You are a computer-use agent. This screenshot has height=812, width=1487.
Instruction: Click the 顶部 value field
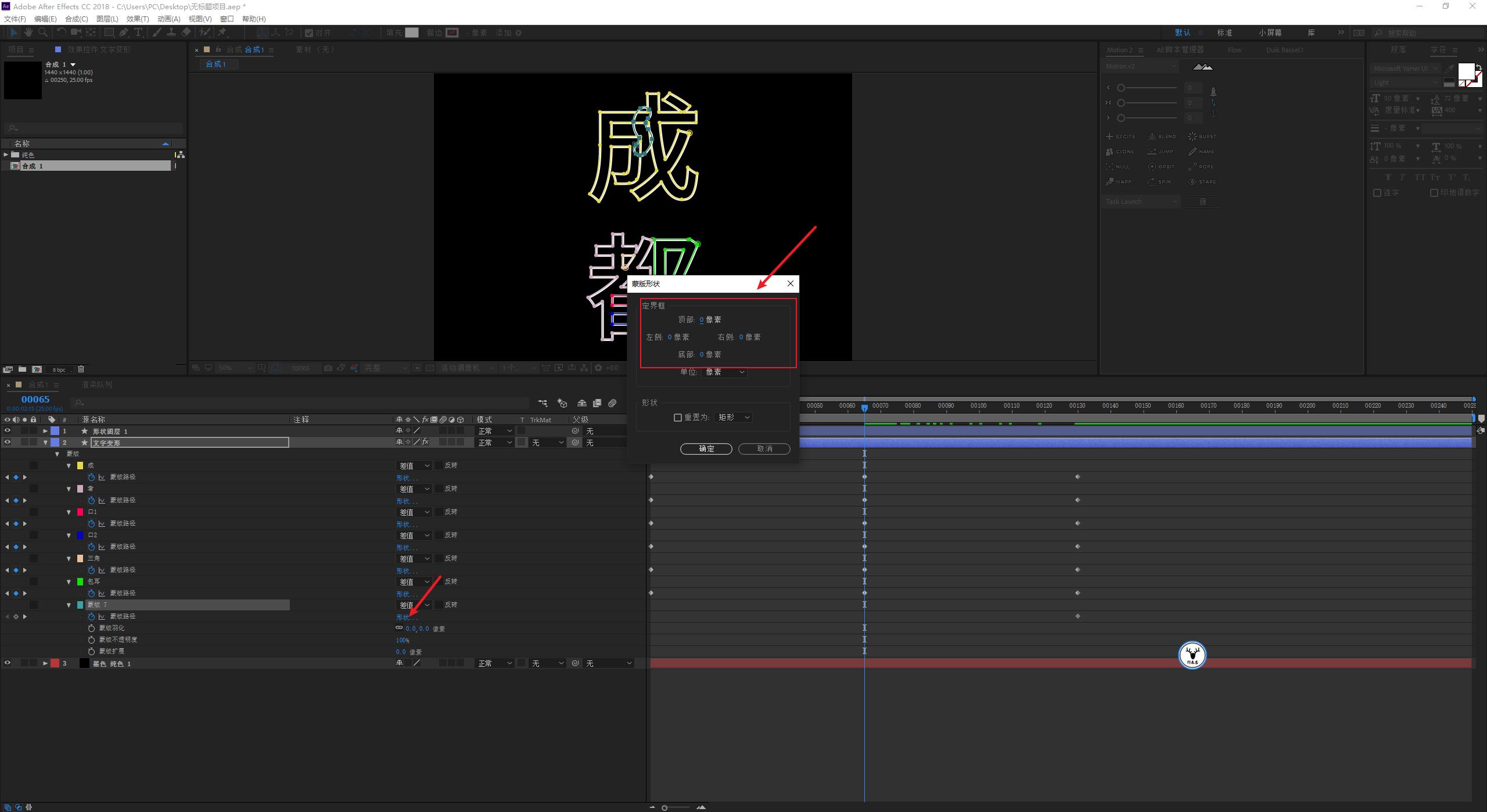pos(702,320)
